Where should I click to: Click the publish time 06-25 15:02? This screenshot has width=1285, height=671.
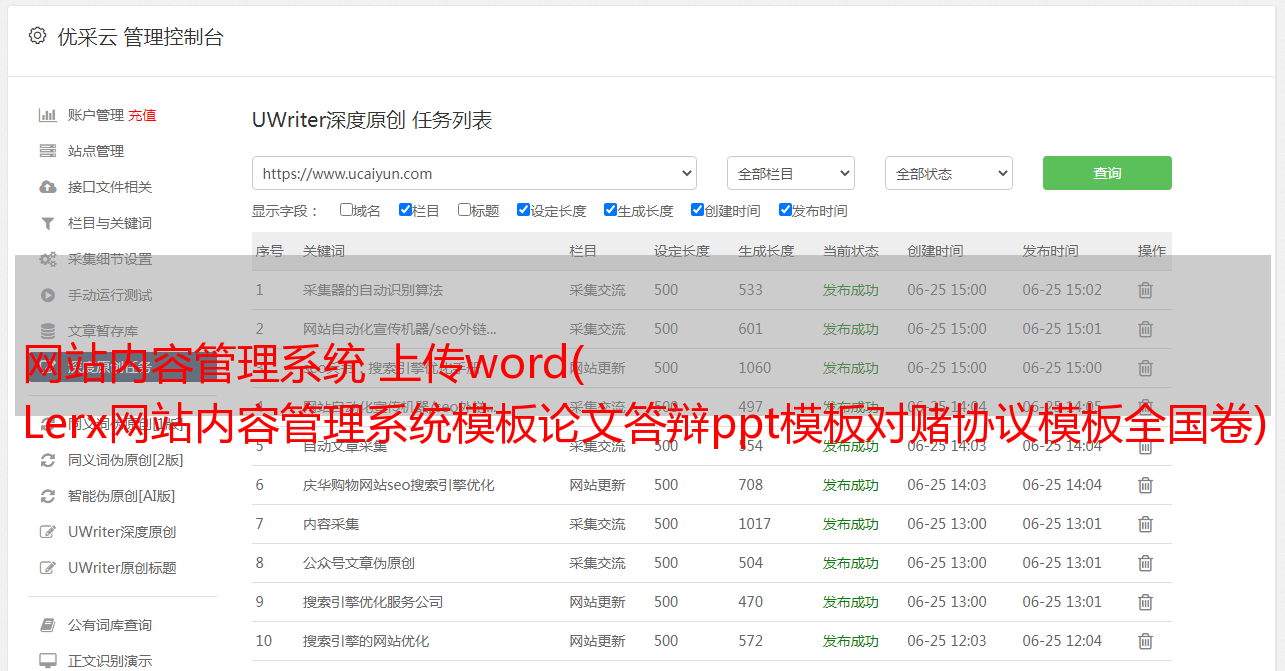coord(1062,290)
